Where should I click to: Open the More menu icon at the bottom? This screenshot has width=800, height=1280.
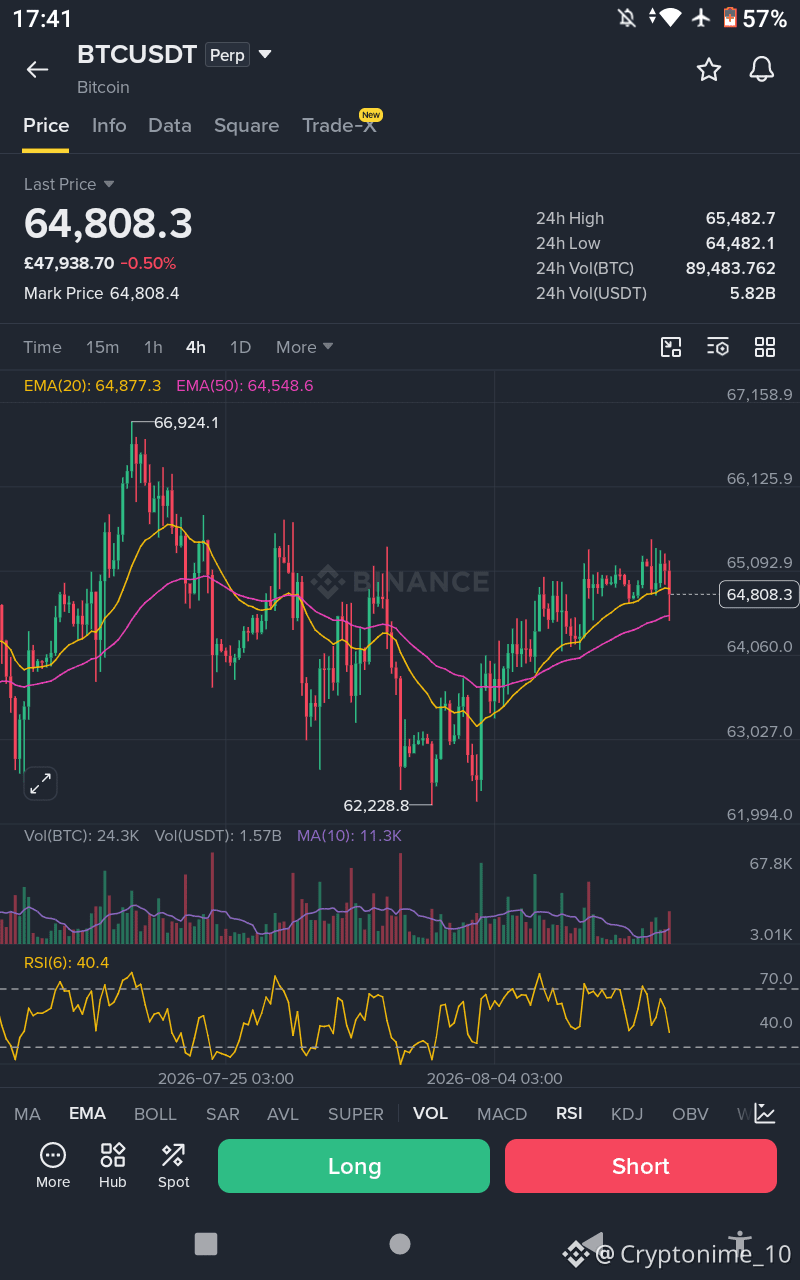[x=53, y=1166]
